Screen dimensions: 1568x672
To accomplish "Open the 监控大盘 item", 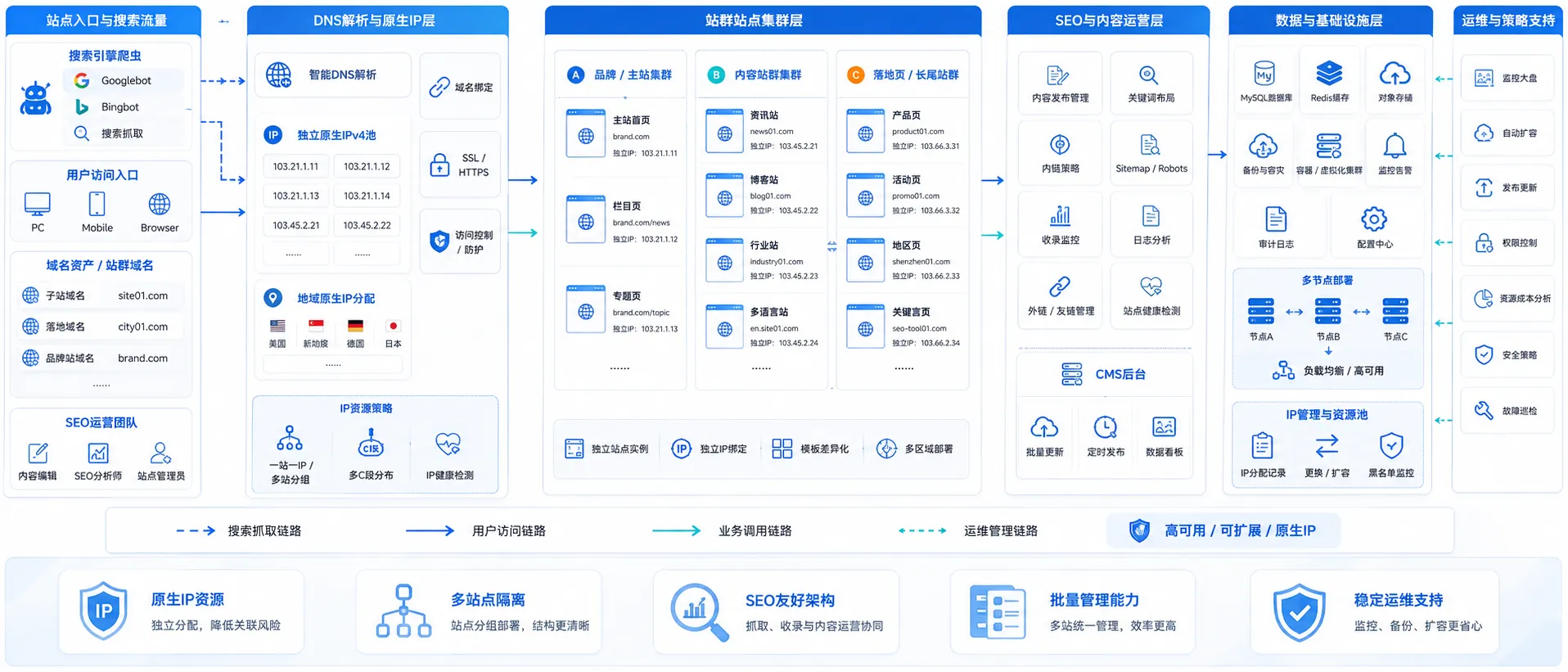I will coord(1507,79).
